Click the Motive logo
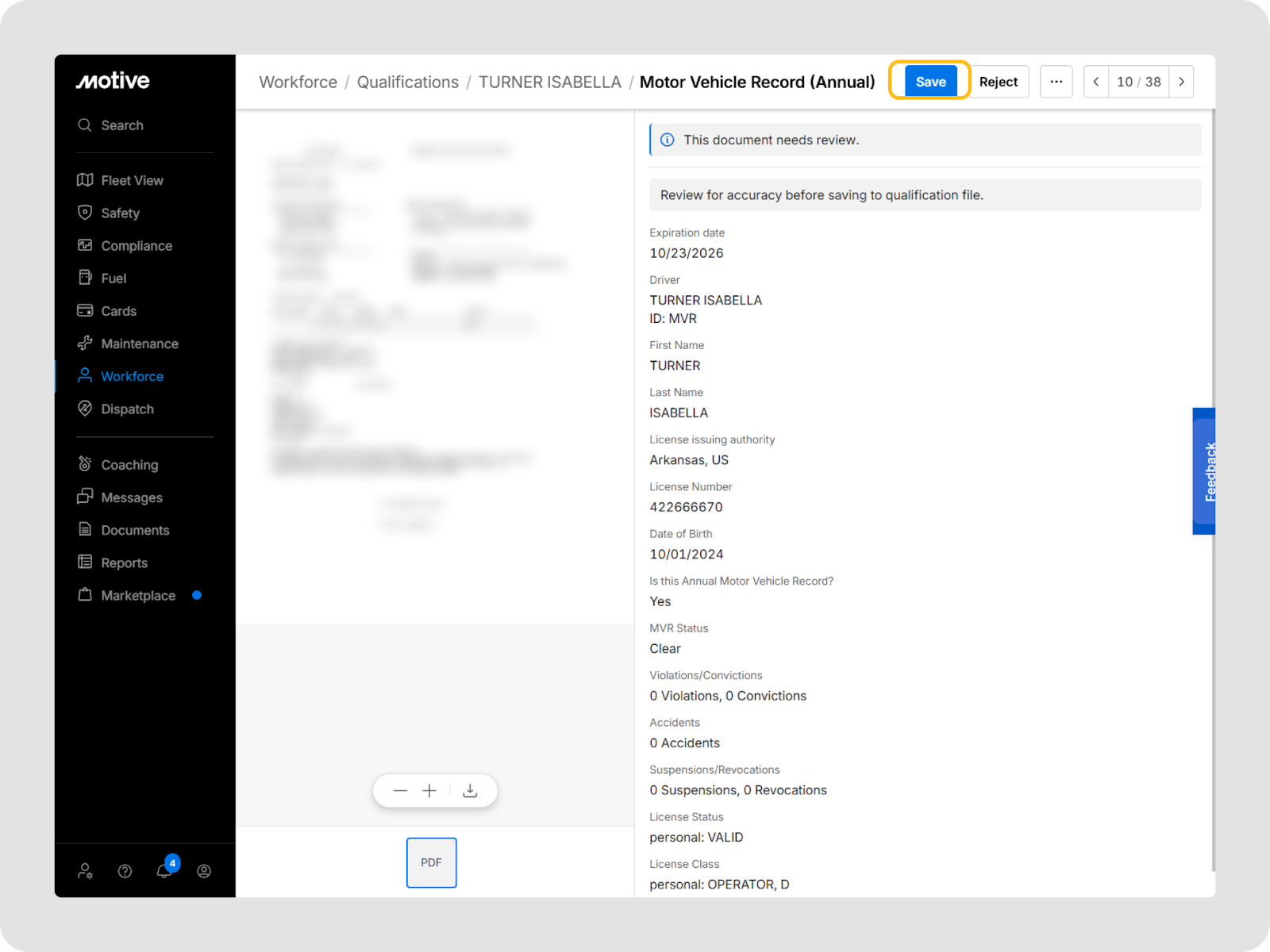Image resolution: width=1270 pixels, height=952 pixels. pyautogui.click(x=113, y=81)
